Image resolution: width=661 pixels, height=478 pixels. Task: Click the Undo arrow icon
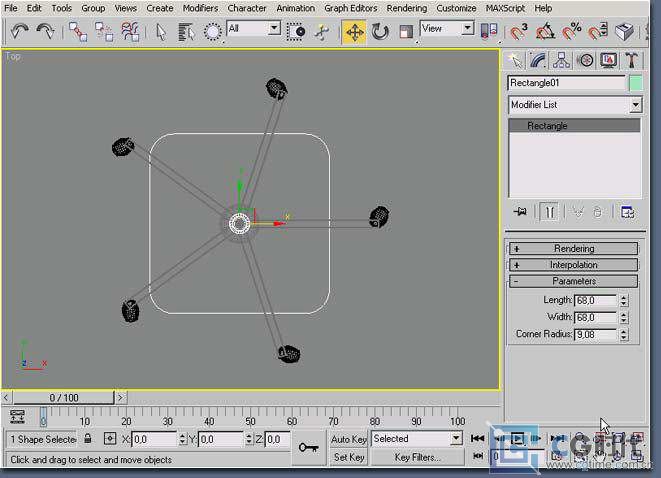pyautogui.click(x=19, y=31)
